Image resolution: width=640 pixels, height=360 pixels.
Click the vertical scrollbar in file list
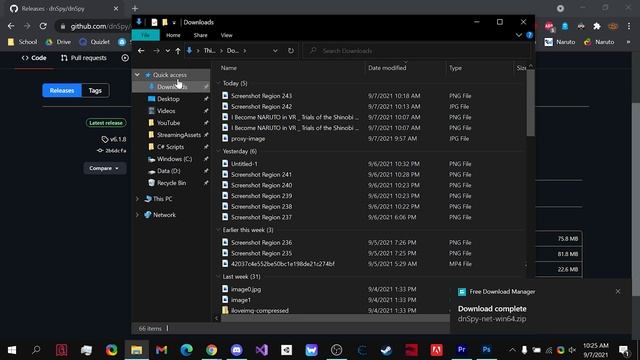click(x=530, y=103)
